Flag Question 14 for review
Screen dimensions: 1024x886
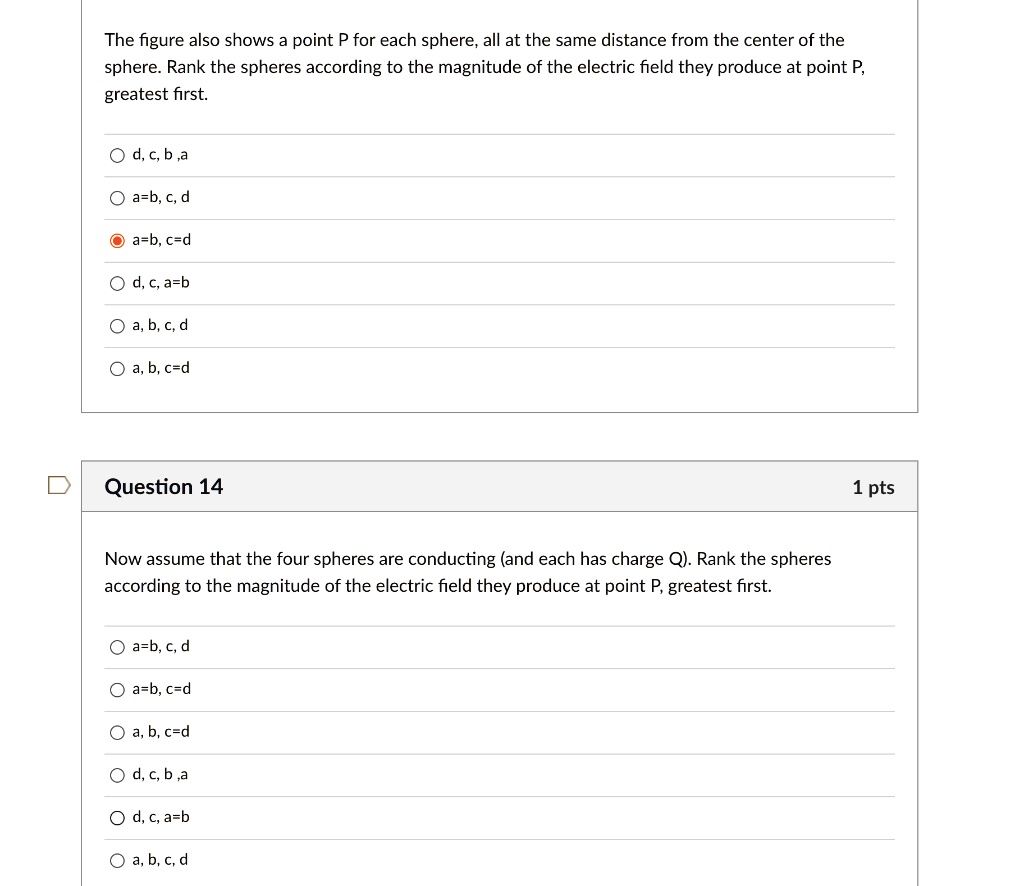60,487
